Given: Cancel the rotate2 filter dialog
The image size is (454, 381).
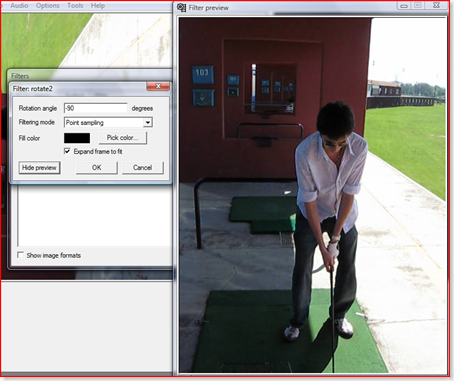Looking at the screenshot, I should tap(143, 168).
